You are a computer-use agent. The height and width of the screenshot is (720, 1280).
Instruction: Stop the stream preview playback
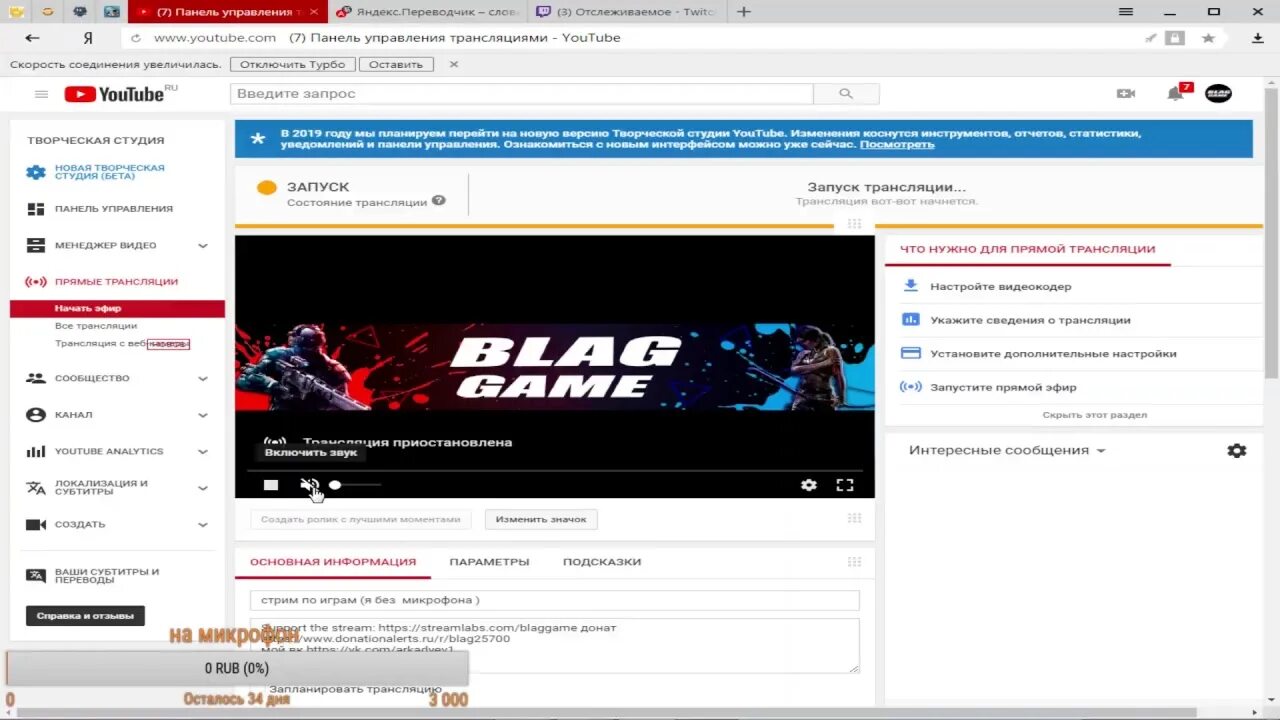point(271,485)
